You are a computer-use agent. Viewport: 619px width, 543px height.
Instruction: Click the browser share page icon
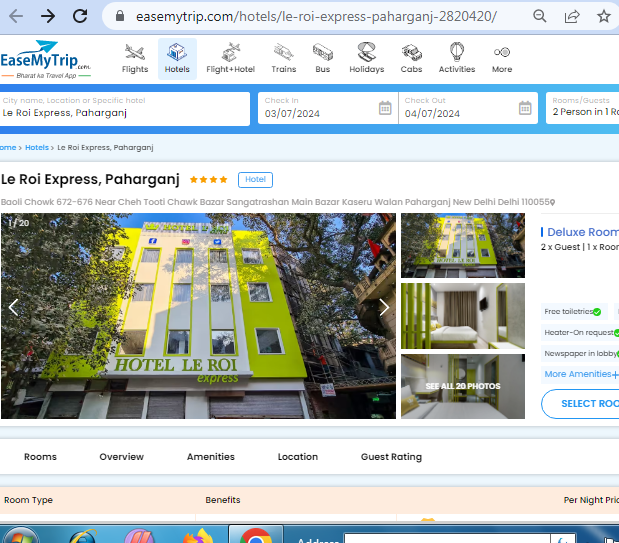572,16
